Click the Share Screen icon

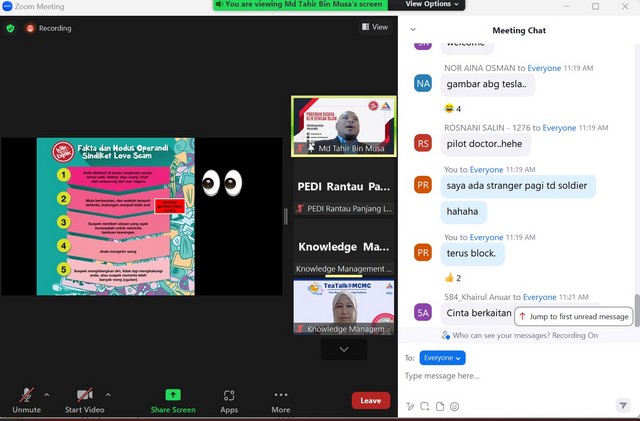[173, 398]
